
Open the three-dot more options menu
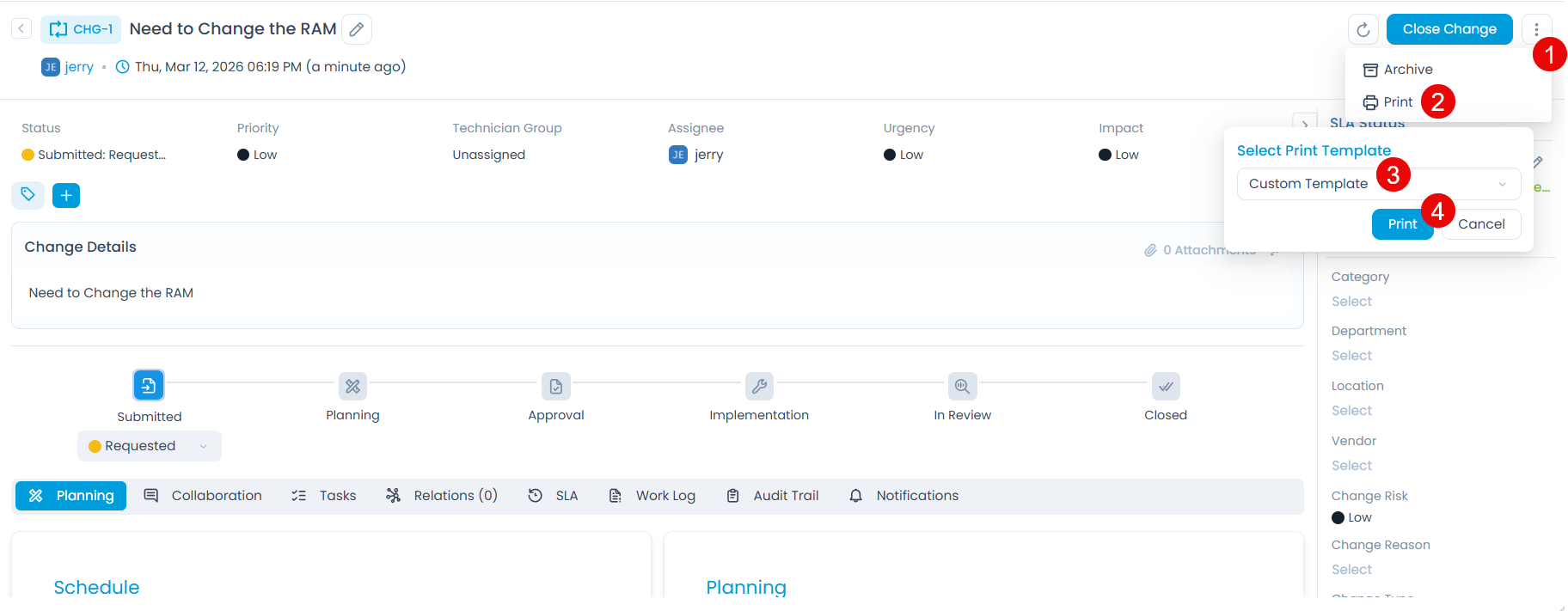pos(1536,29)
